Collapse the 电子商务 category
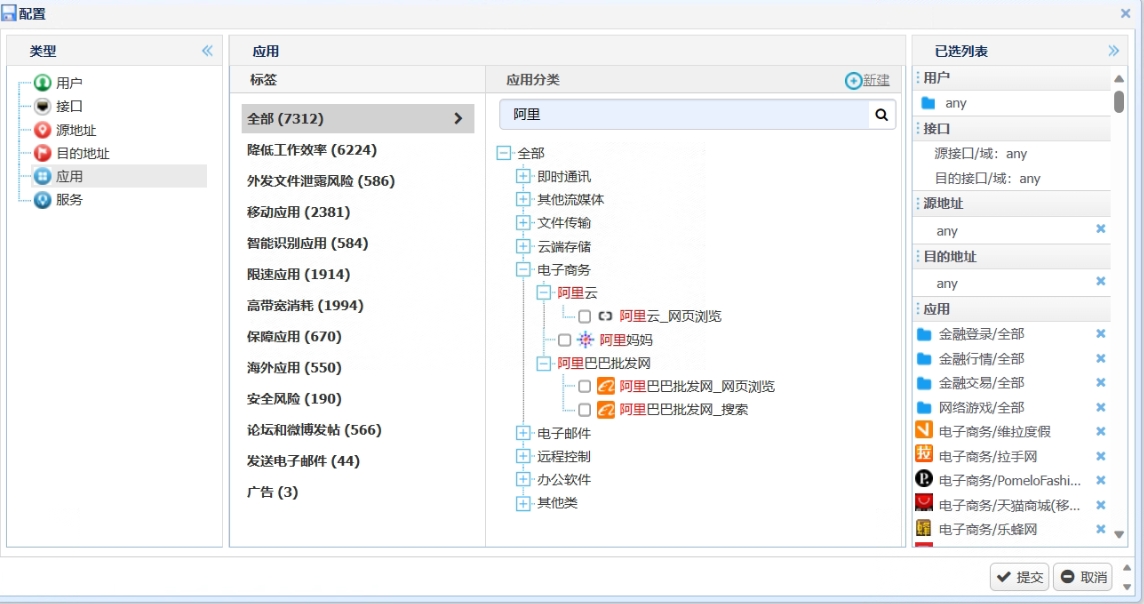The width and height of the screenshot is (1144, 604). click(523, 269)
